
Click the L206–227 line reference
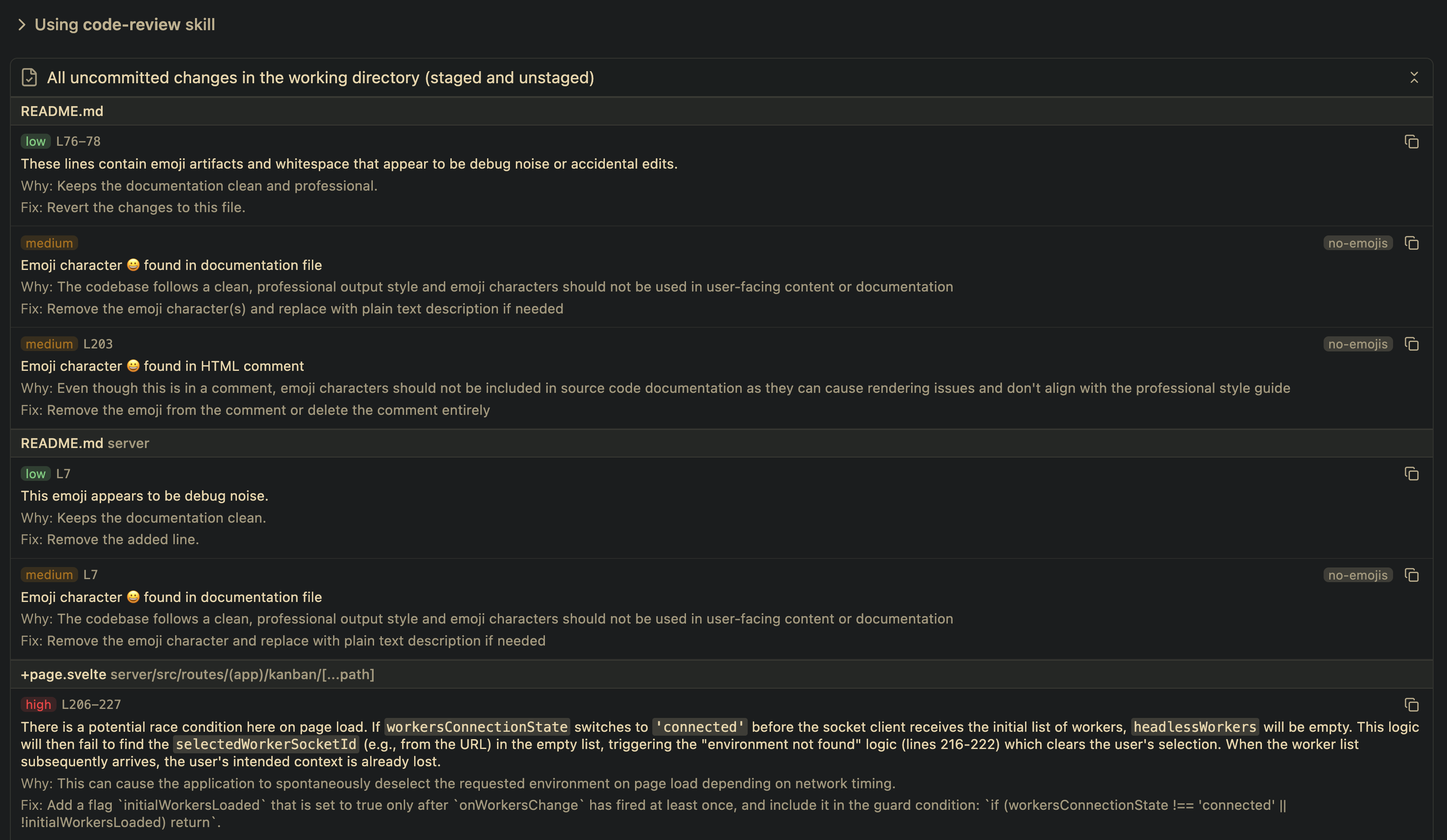pyautogui.click(x=91, y=705)
